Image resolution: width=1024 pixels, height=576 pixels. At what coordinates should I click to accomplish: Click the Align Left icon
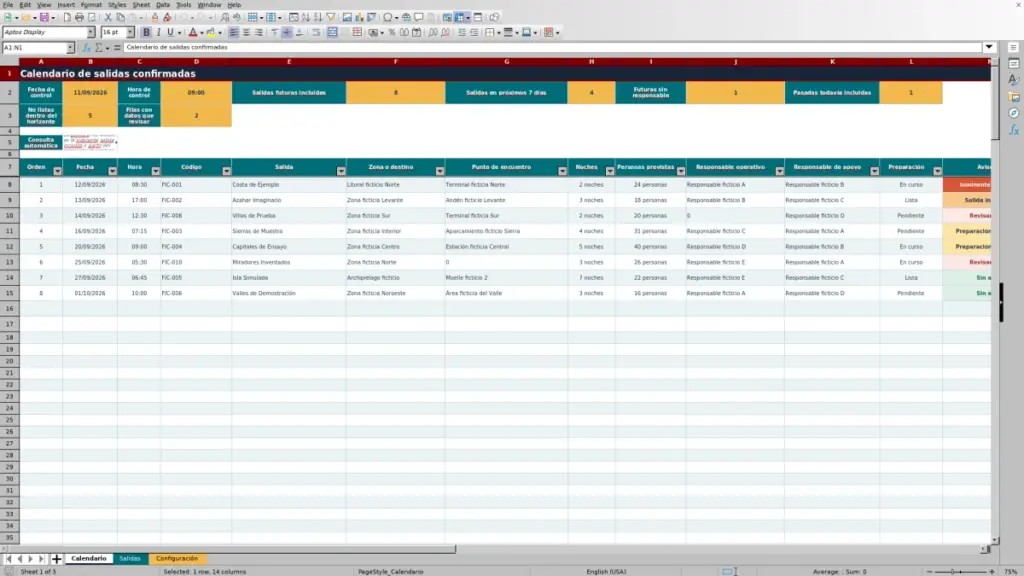coord(234,33)
